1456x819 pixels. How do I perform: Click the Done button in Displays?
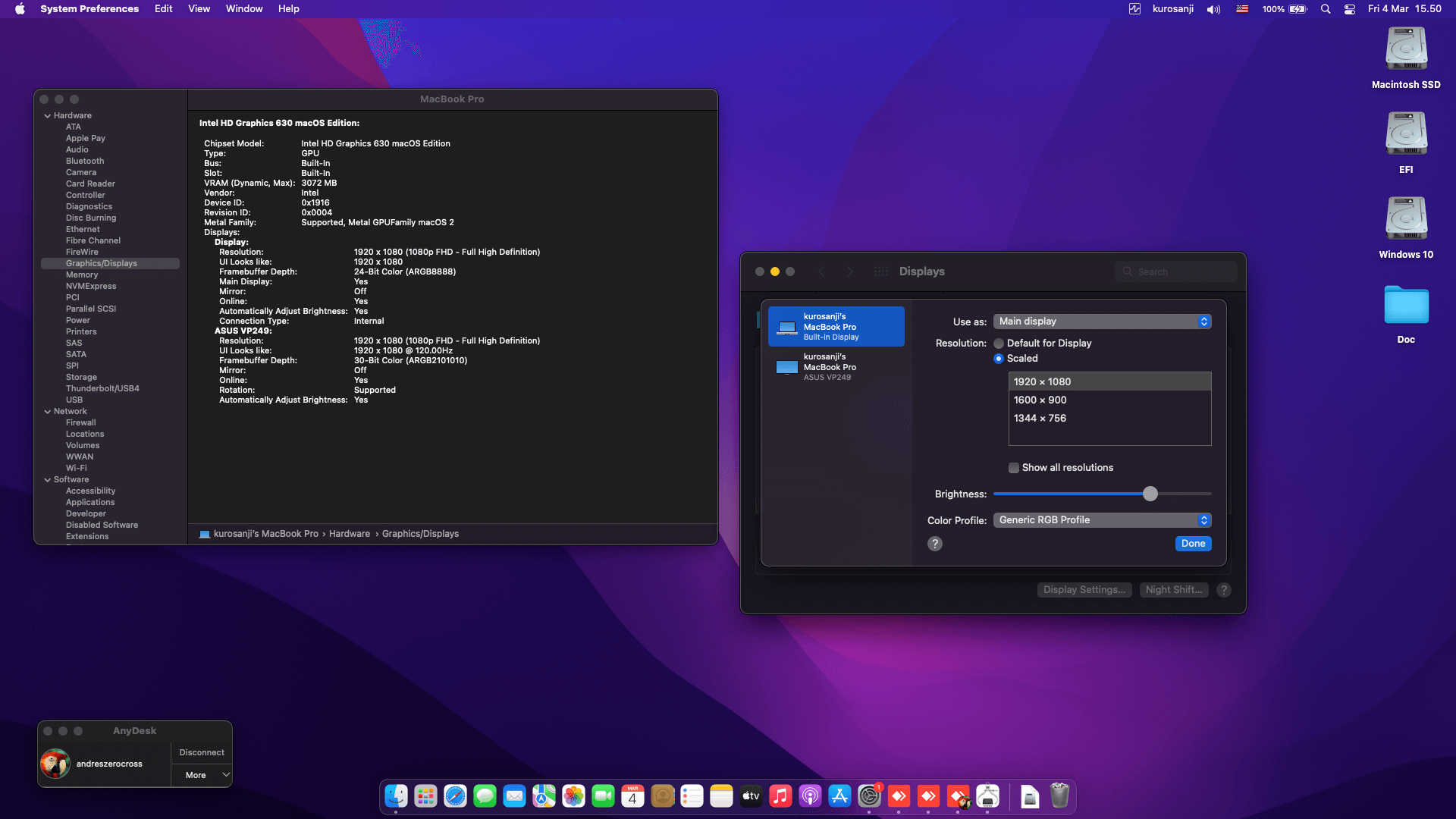[1193, 543]
